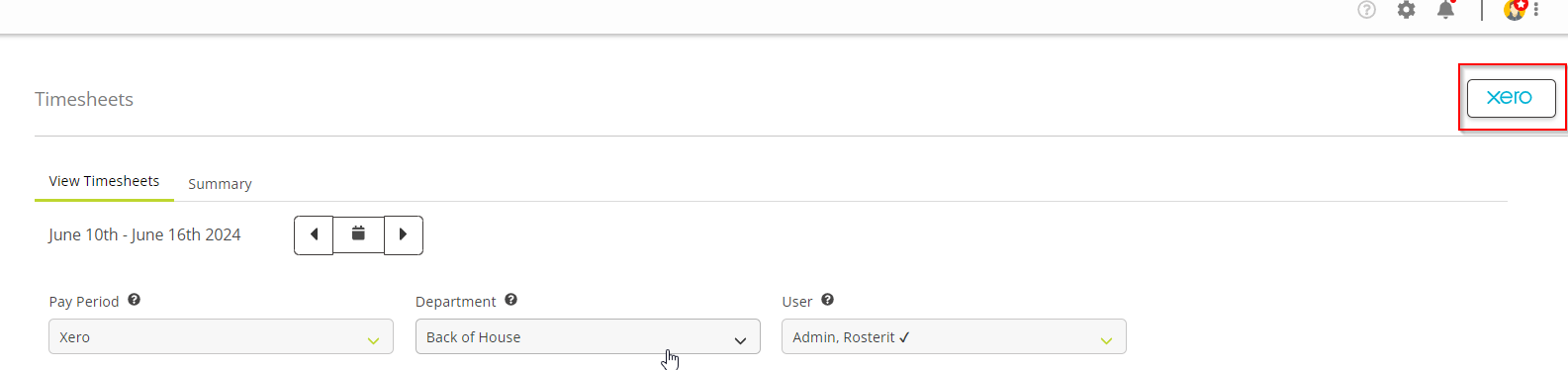The height and width of the screenshot is (370, 1568).
Task: Click the Timesheets page heading
Action: click(x=84, y=99)
